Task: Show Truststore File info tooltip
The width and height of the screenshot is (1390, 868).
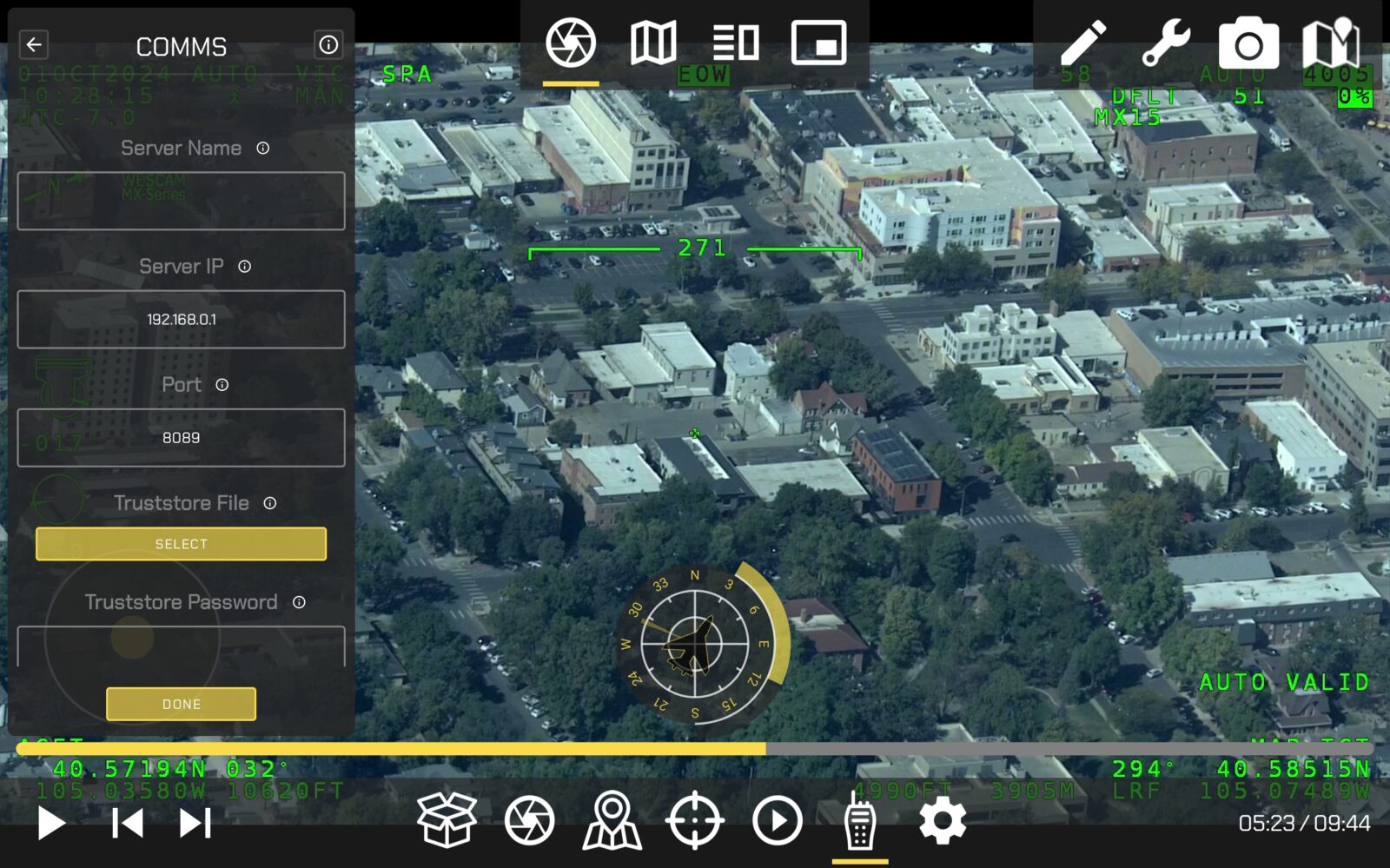Action: pyautogui.click(x=270, y=503)
